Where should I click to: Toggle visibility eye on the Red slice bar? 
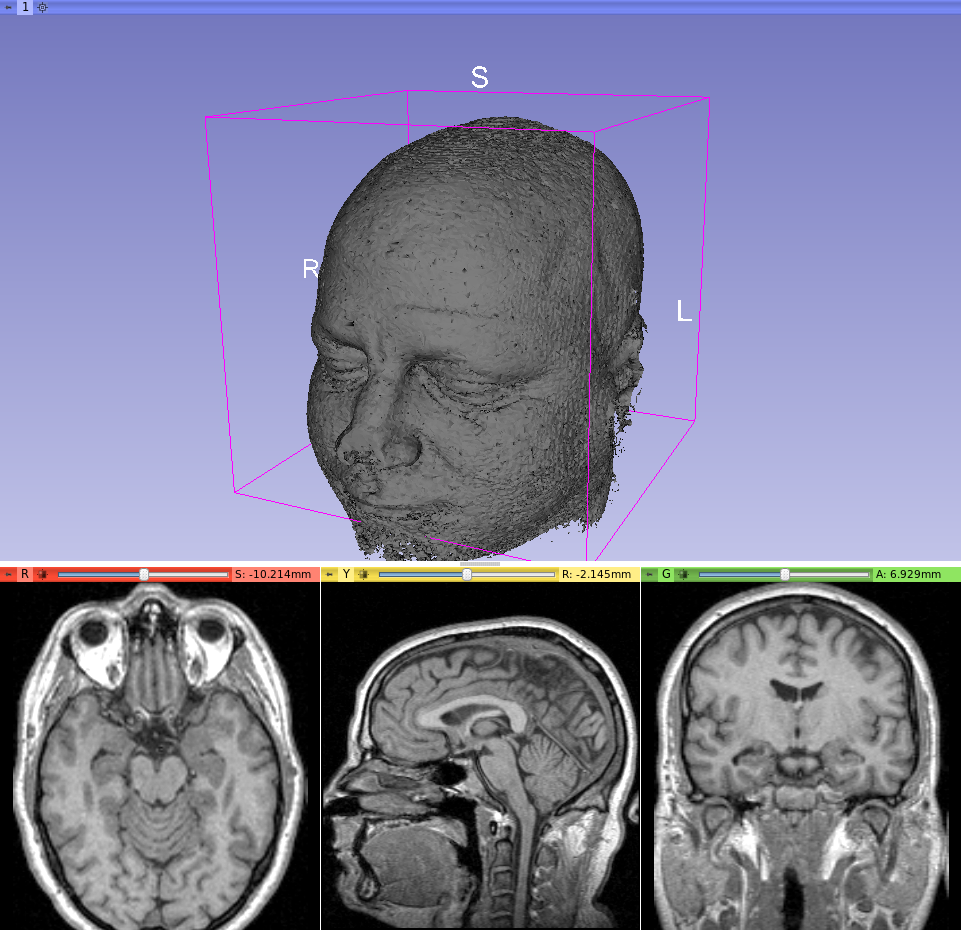[x=42, y=574]
